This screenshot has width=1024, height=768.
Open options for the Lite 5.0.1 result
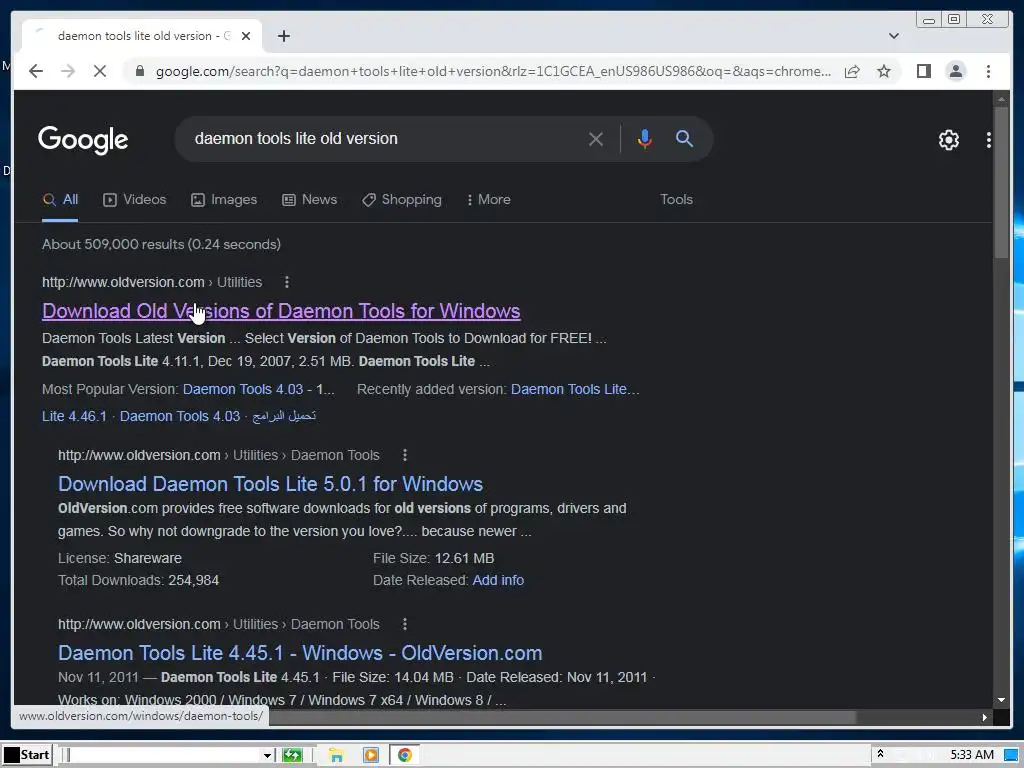pyautogui.click(x=405, y=455)
